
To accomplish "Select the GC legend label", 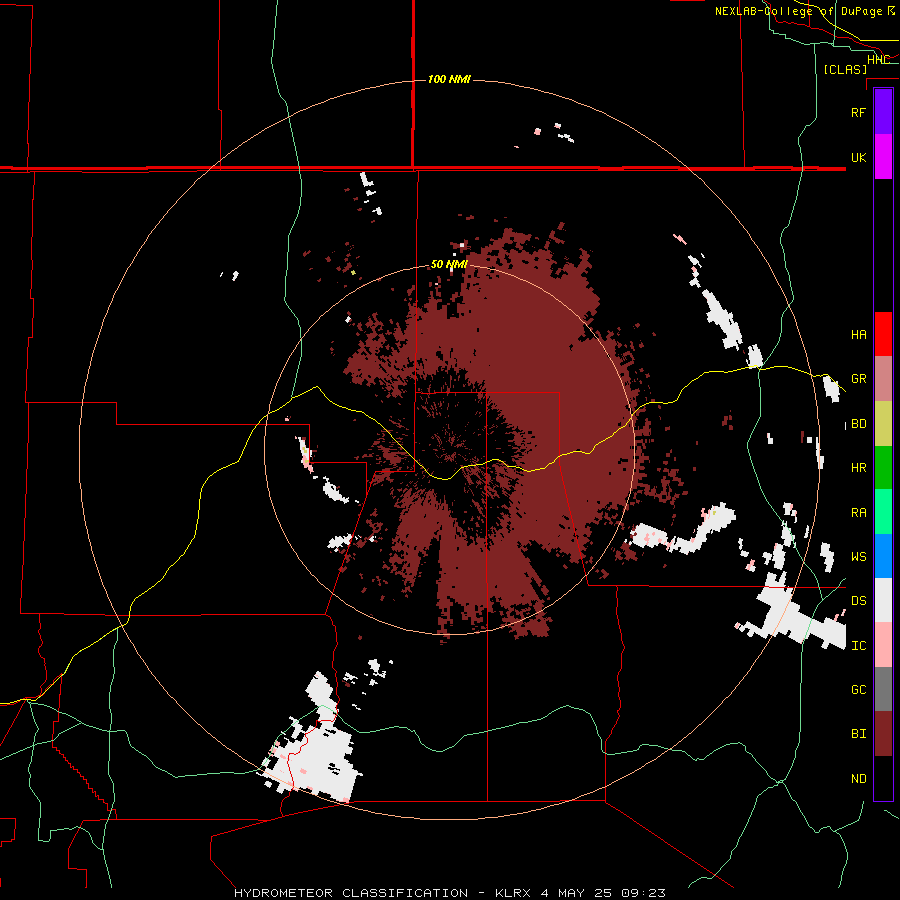I will (858, 690).
